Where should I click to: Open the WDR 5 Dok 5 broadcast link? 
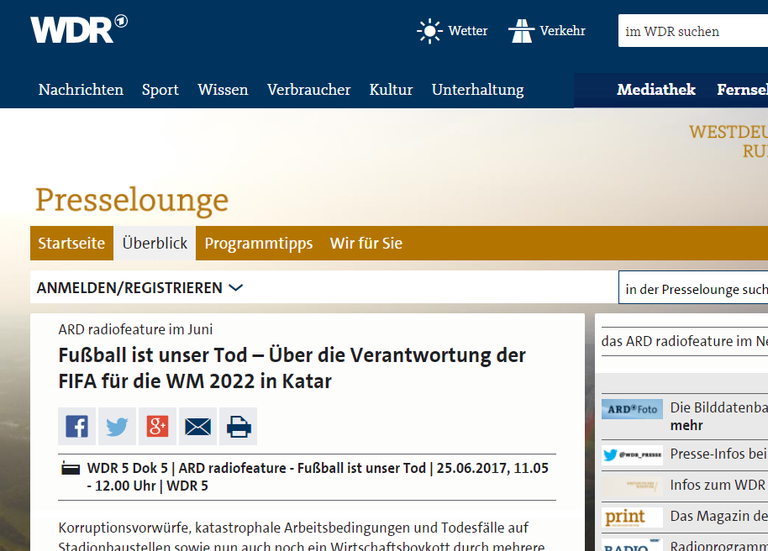[317, 477]
